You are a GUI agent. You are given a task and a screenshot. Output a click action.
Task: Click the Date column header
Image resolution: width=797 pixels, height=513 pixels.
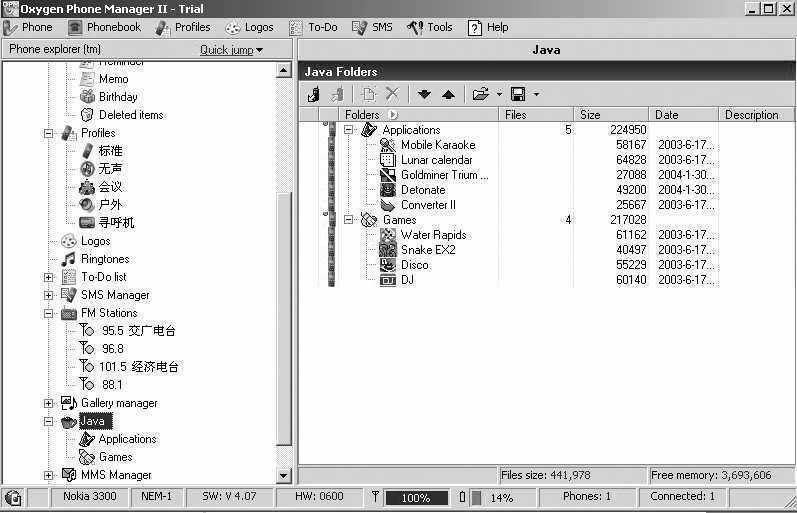(x=684, y=115)
